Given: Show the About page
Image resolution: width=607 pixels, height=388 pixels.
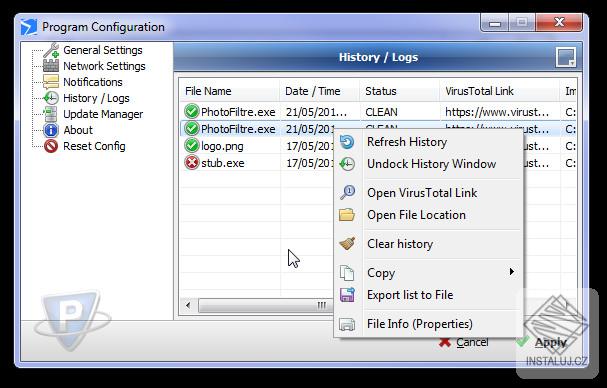Looking at the screenshot, I should [78, 130].
